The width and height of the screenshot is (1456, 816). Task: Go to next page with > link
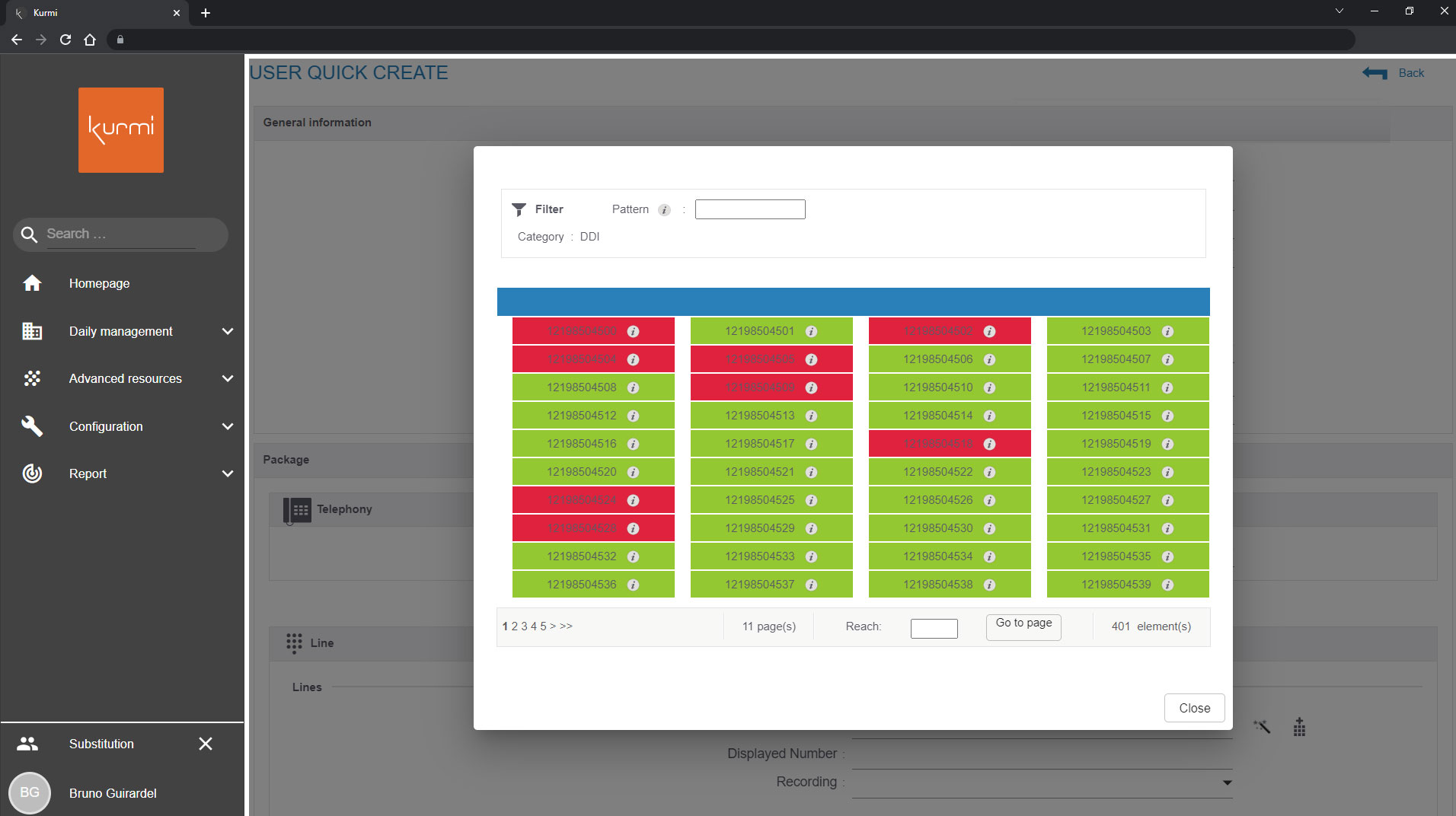click(553, 626)
